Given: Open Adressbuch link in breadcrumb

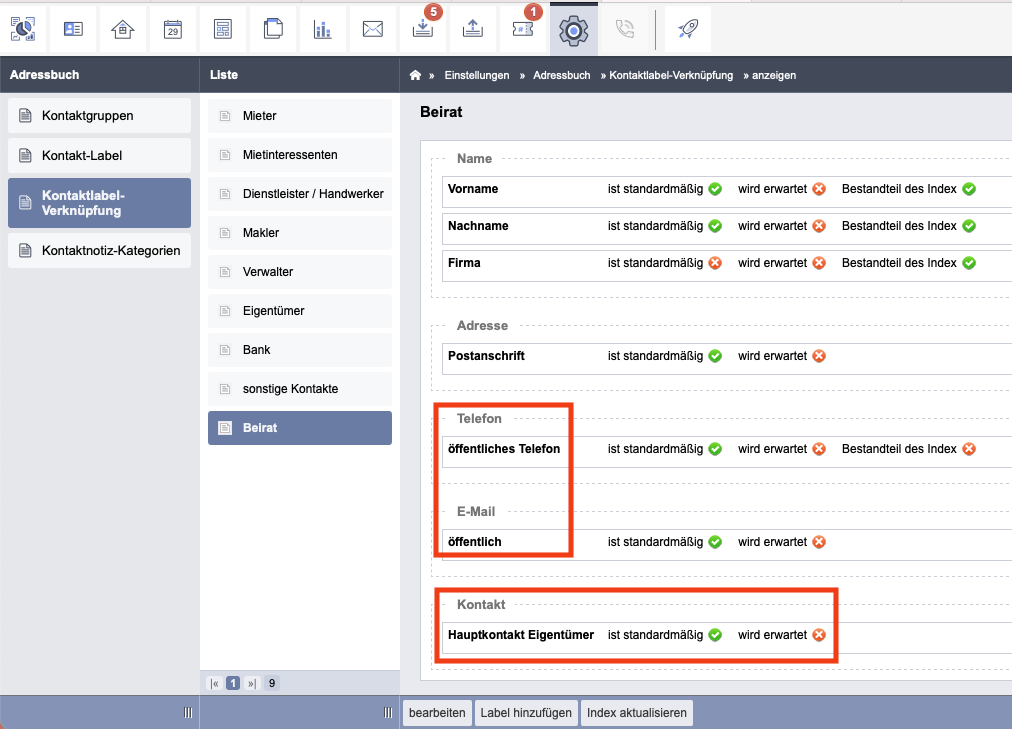Looking at the screenshot, I should [x=562, y=75].
